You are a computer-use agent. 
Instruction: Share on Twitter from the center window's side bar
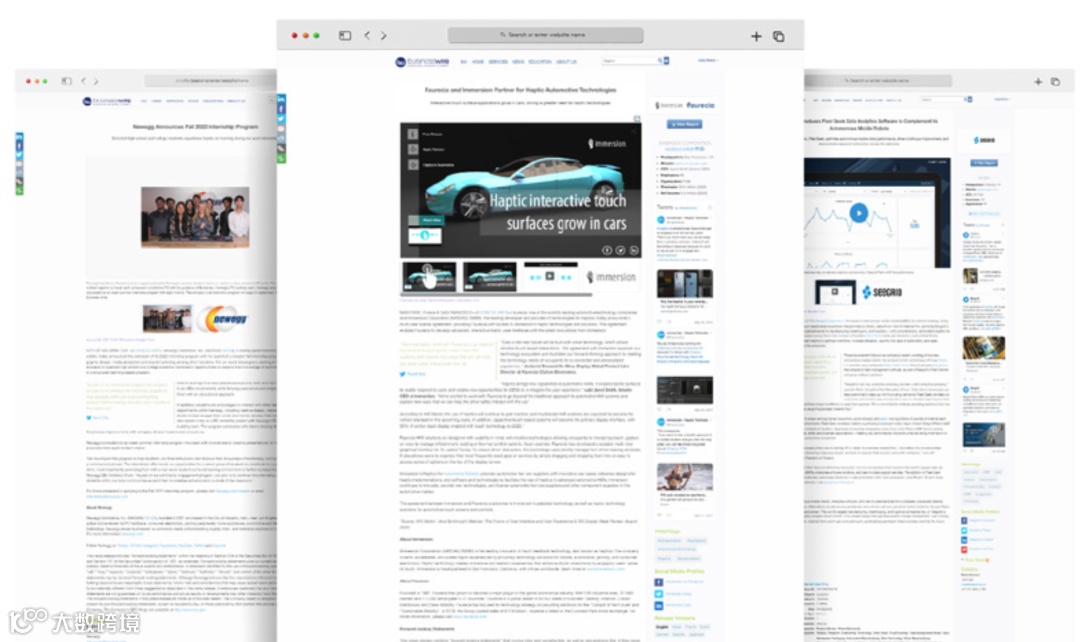[281, 118]
